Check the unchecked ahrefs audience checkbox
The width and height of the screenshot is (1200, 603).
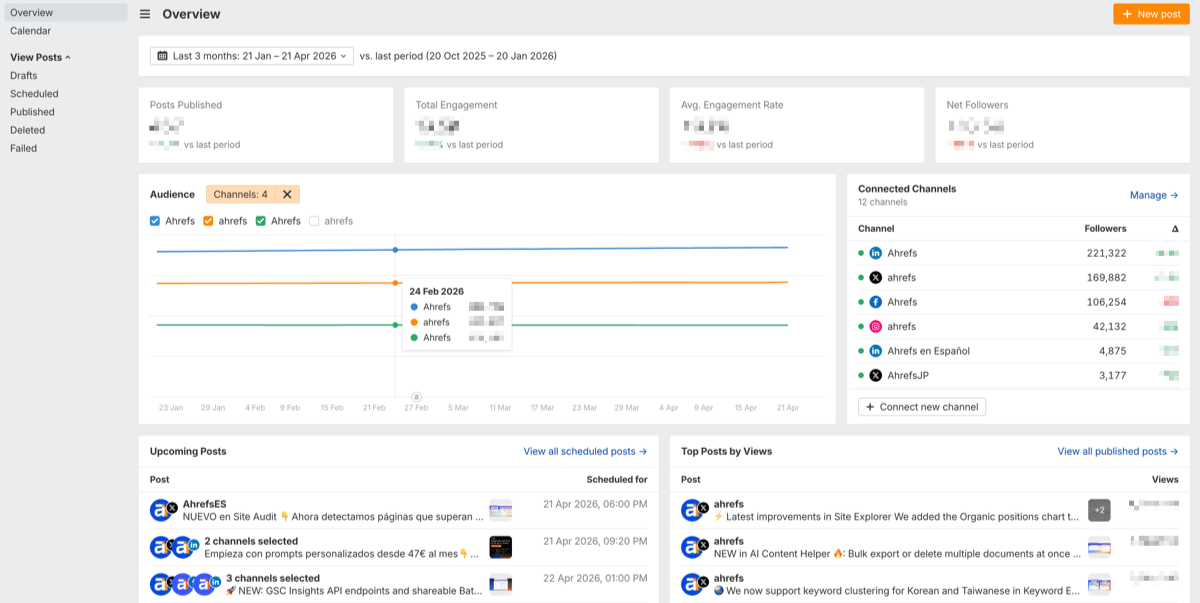click(315, 221)
